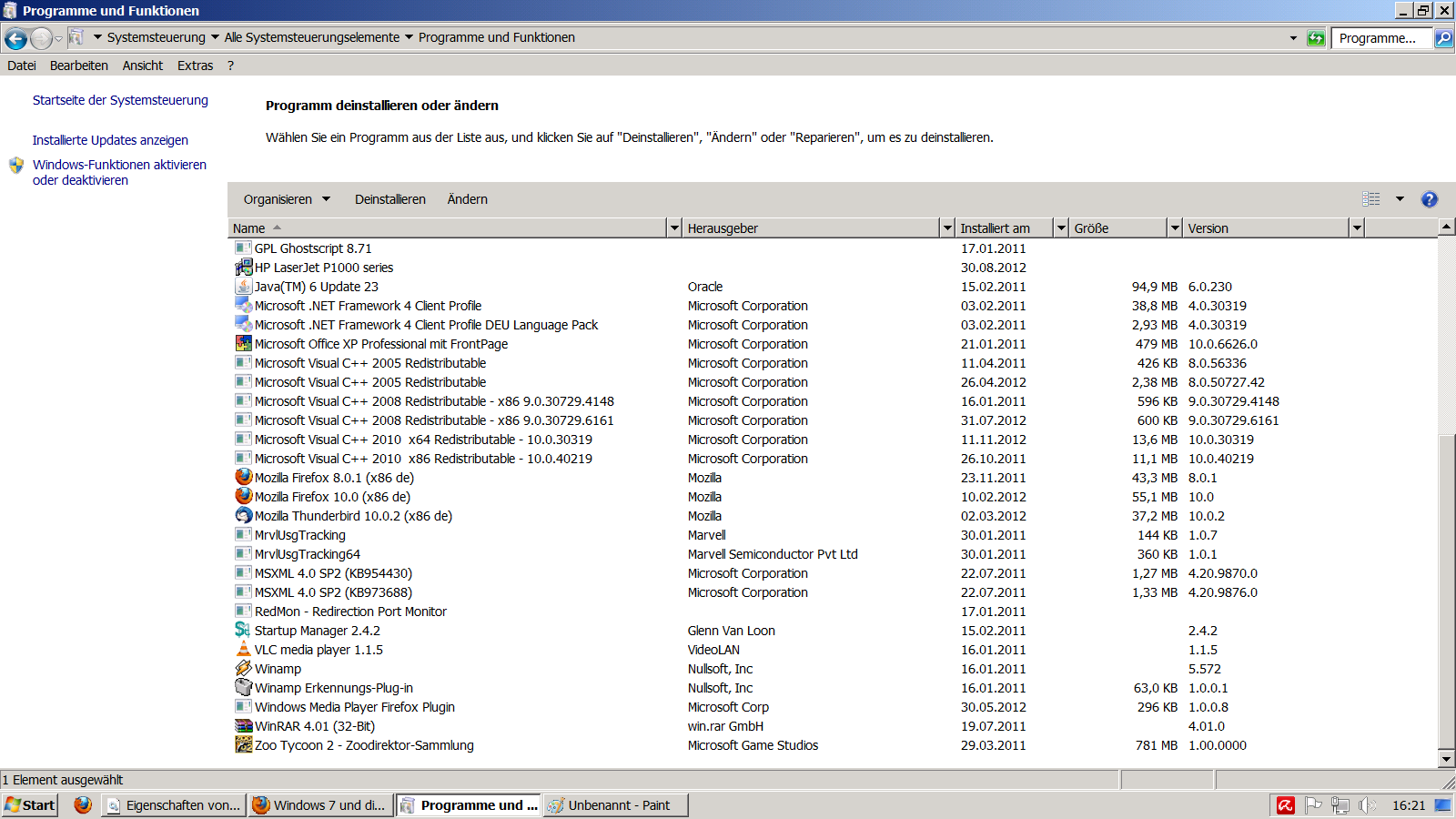Open help with the blue question mark icon
This screenshot has width=1456, height=819.
(x=1429, y=199)
